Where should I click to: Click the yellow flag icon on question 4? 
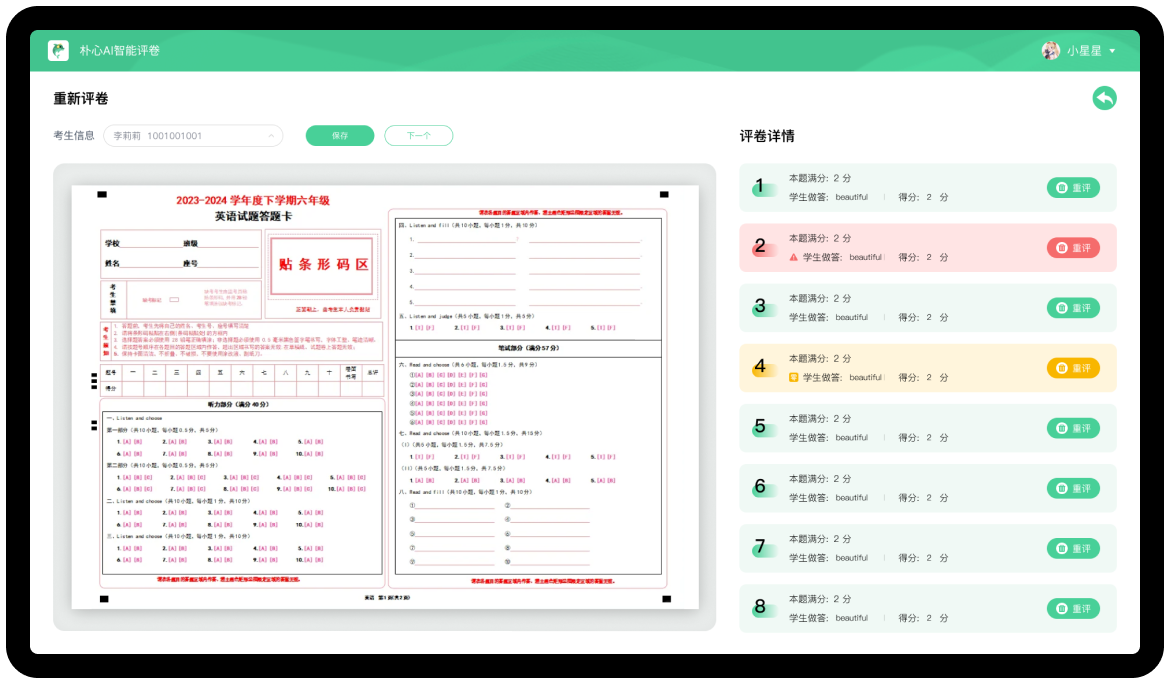(794, 377)
